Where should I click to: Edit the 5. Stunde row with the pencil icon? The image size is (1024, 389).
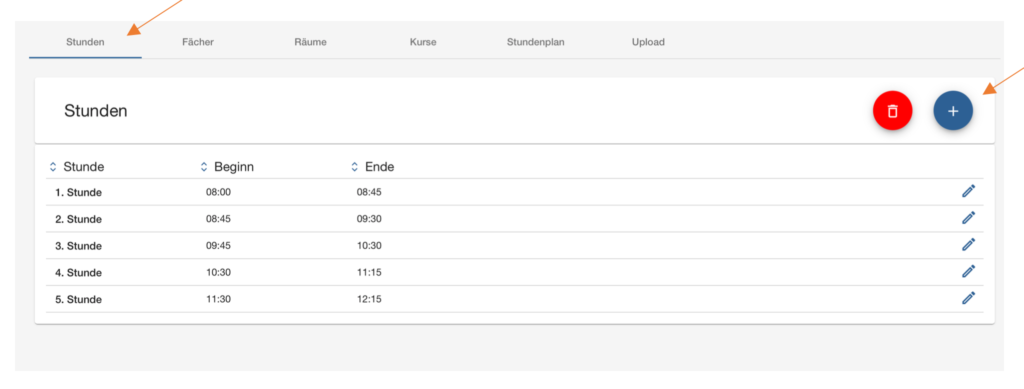point(968,298)
